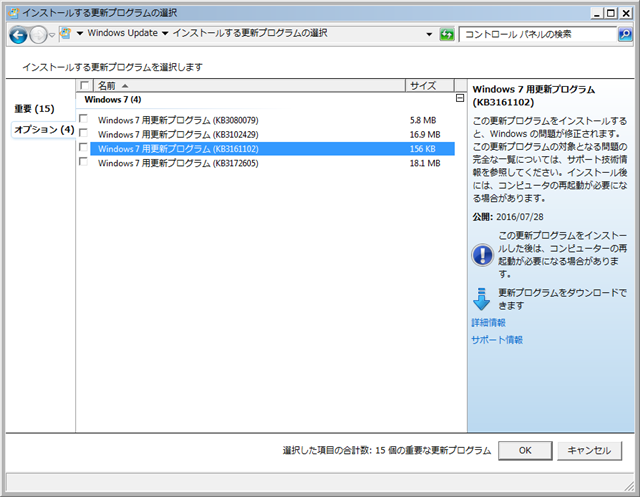The image size is (640, 497).
Task: Select highlighted KB3161102 update row
Action: 272,149
